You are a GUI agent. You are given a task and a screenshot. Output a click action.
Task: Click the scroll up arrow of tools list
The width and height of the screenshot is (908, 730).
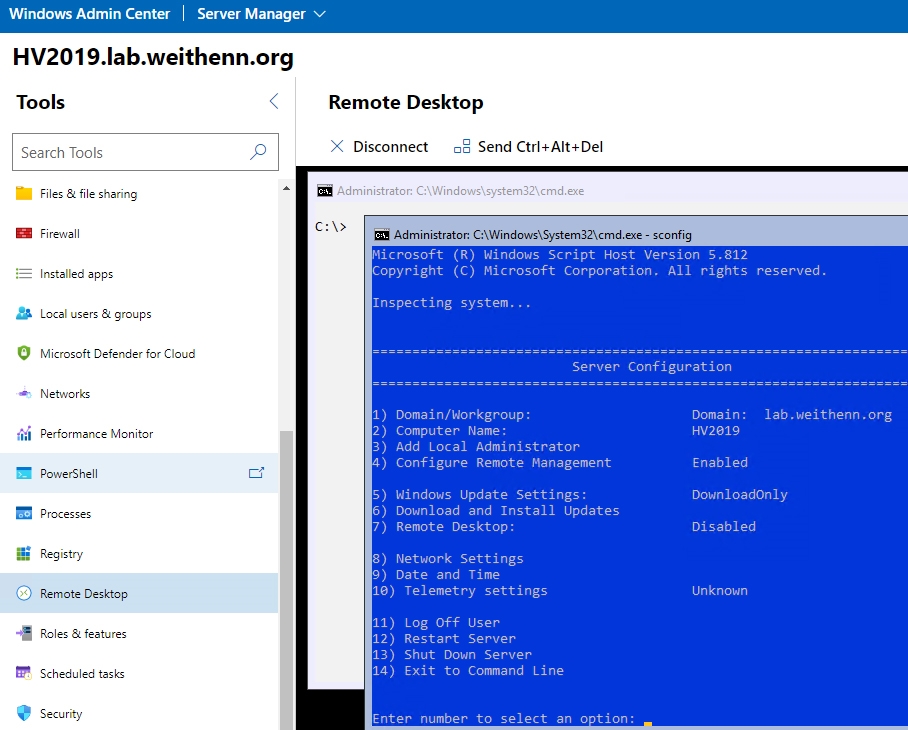[286, 189]
